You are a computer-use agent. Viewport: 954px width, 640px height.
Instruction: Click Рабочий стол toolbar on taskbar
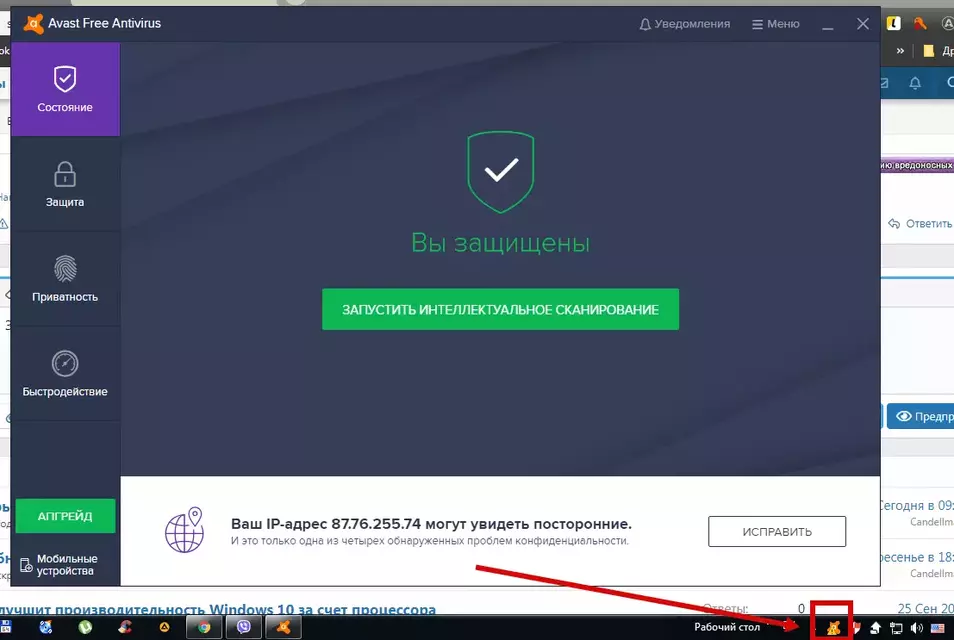coord(727,627)
